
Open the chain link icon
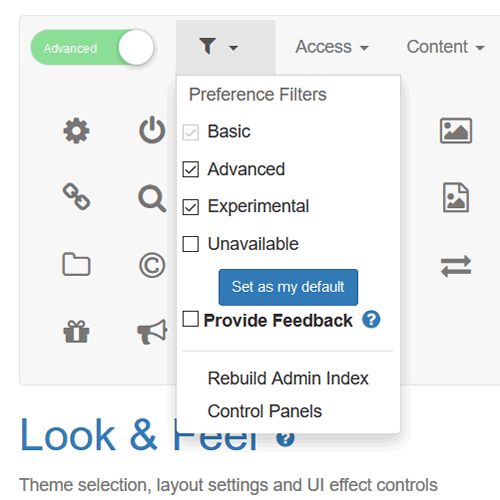76,196
